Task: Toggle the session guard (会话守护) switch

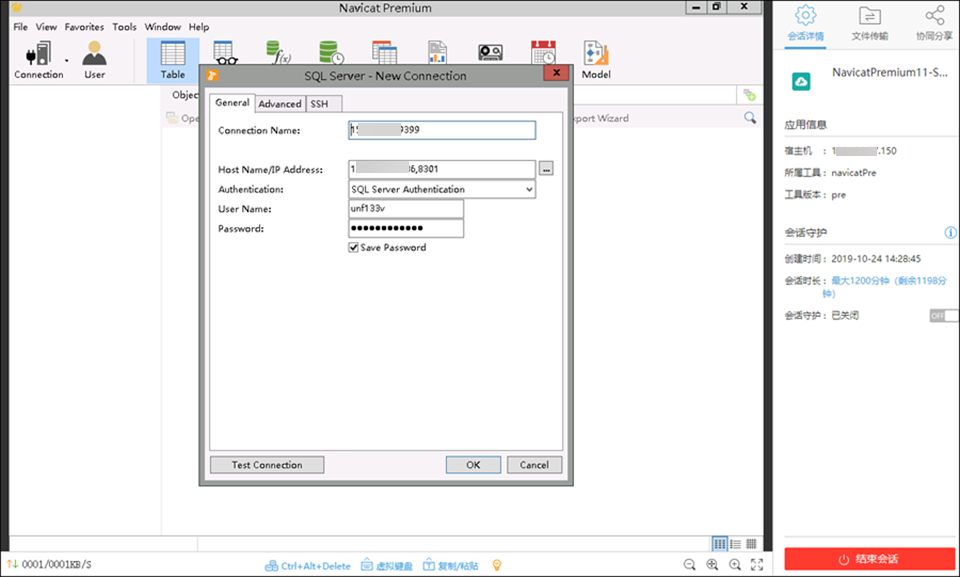Action: (942, 315)
